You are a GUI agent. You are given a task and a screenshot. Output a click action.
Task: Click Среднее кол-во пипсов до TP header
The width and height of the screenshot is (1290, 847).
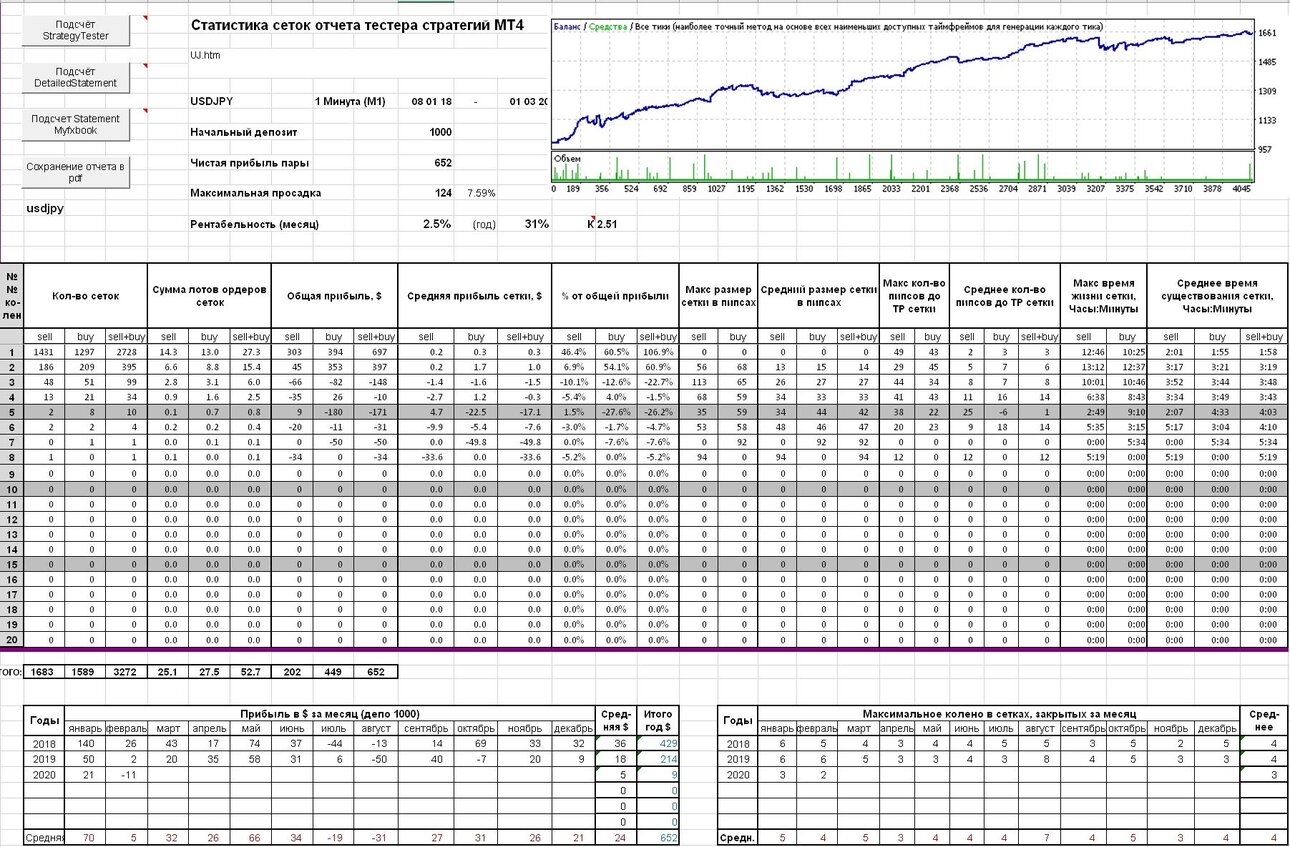click(x=1003, y=296)
